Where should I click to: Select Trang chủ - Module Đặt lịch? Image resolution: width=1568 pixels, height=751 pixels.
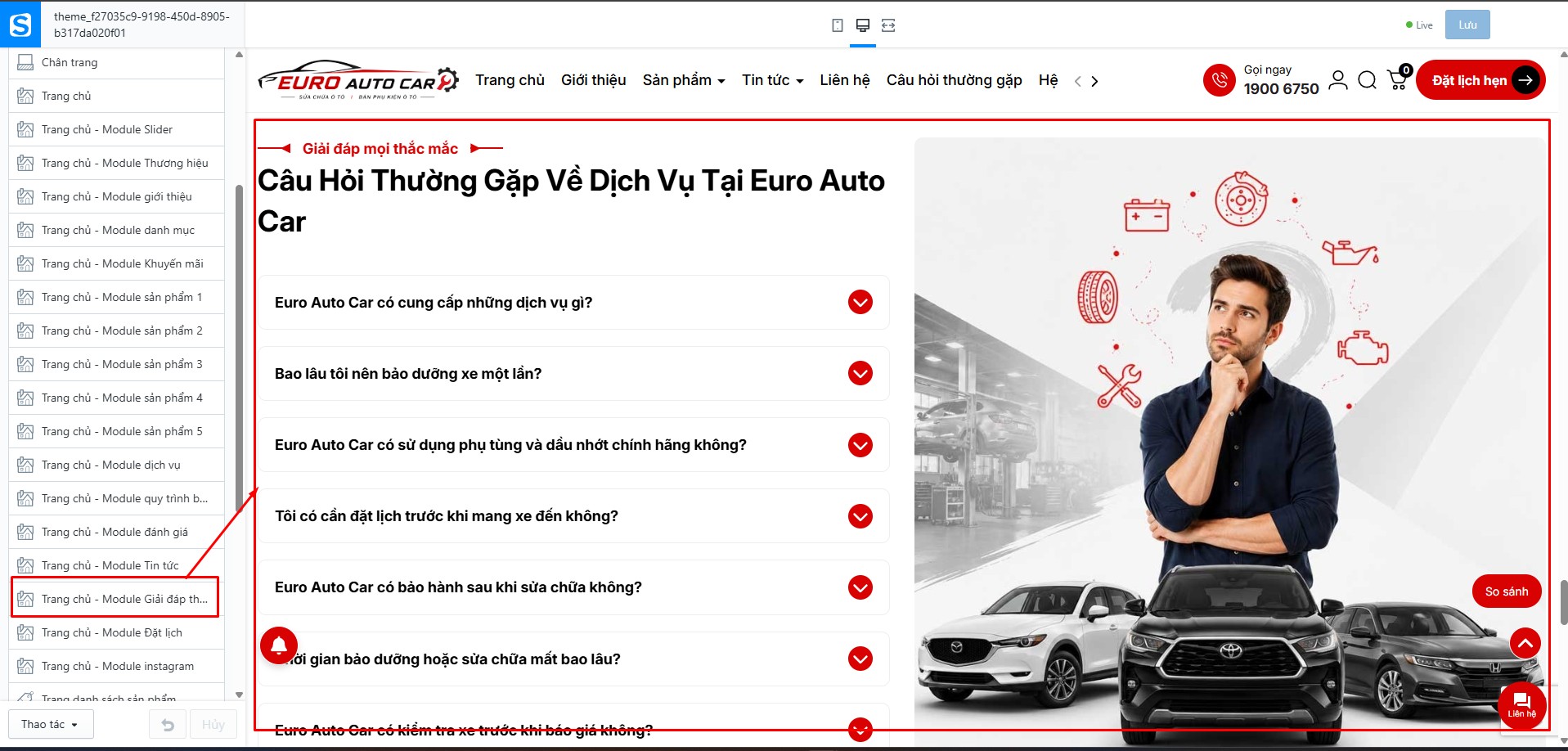(117, 632)
